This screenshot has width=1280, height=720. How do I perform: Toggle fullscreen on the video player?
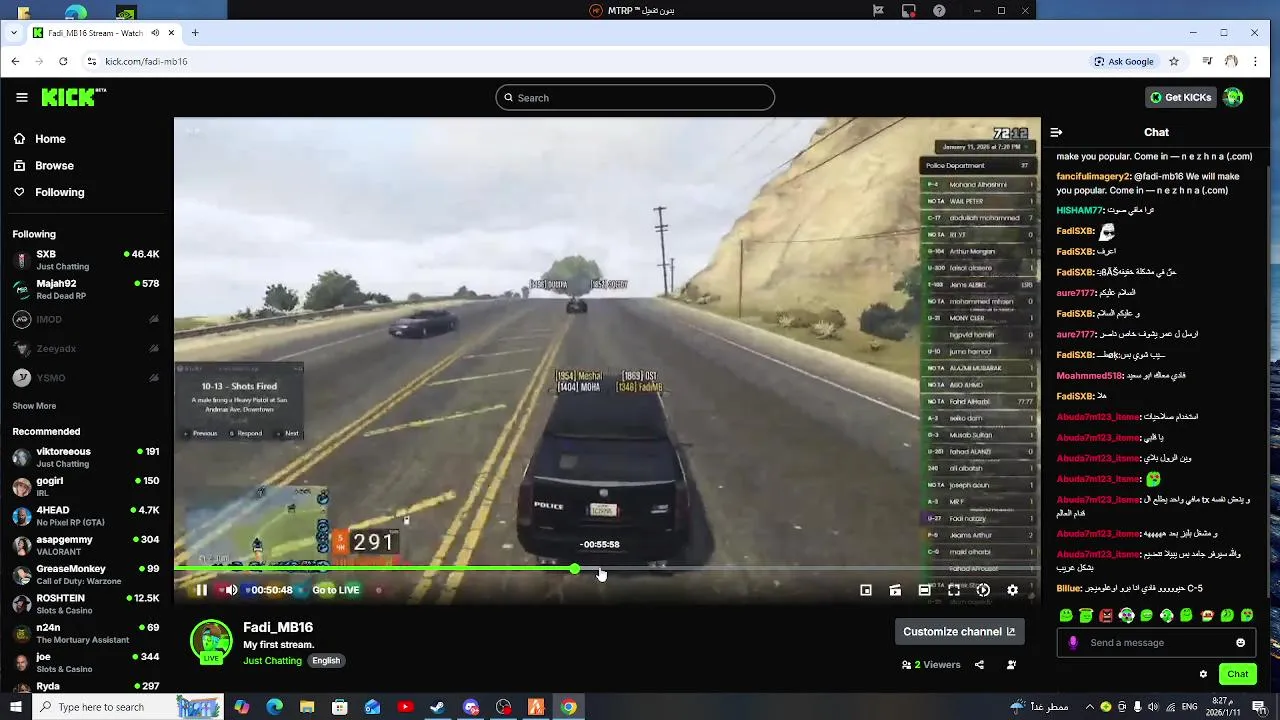[x=954, y=590]
